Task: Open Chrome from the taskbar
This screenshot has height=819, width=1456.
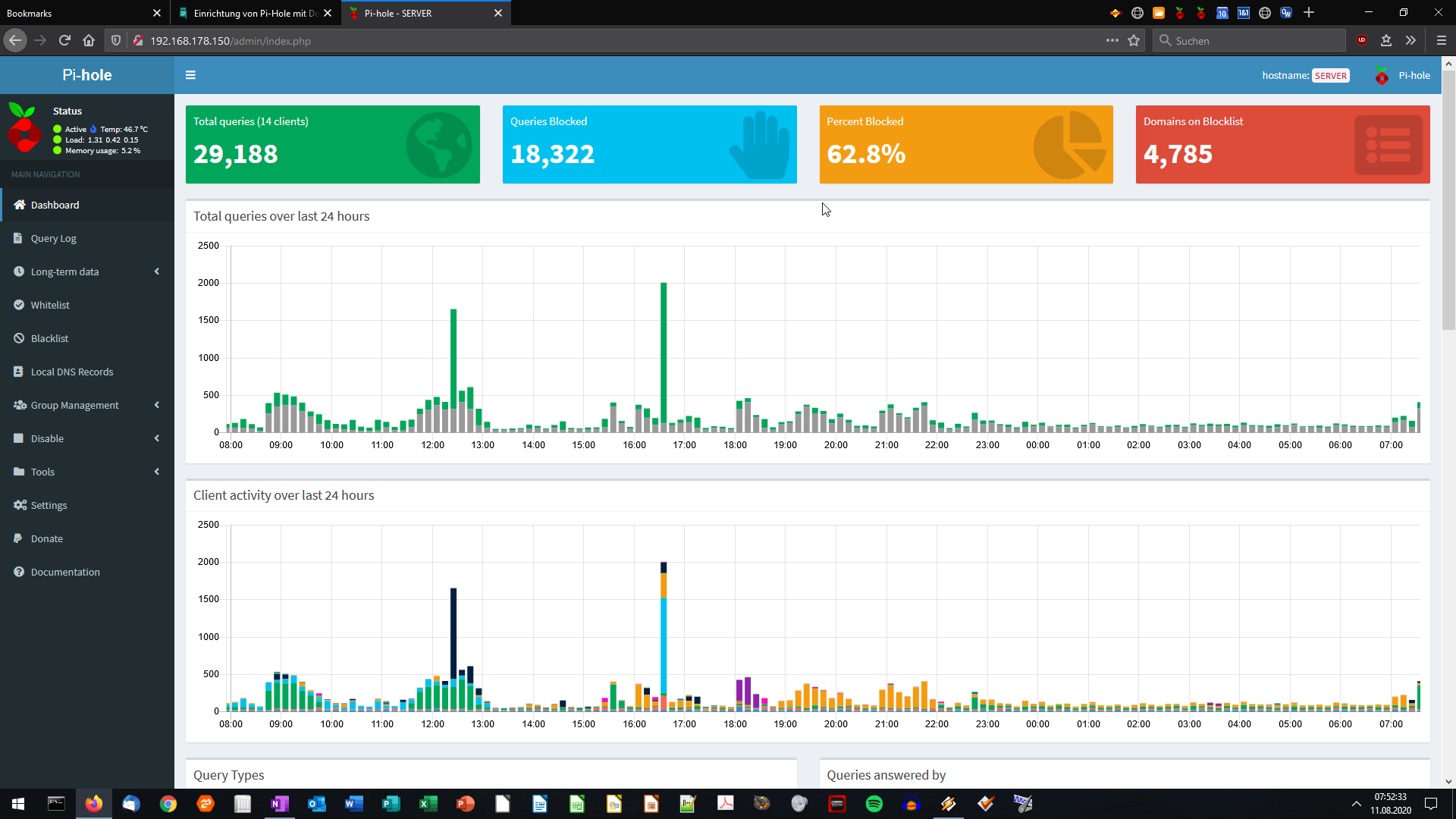Action: click(168, 804)
